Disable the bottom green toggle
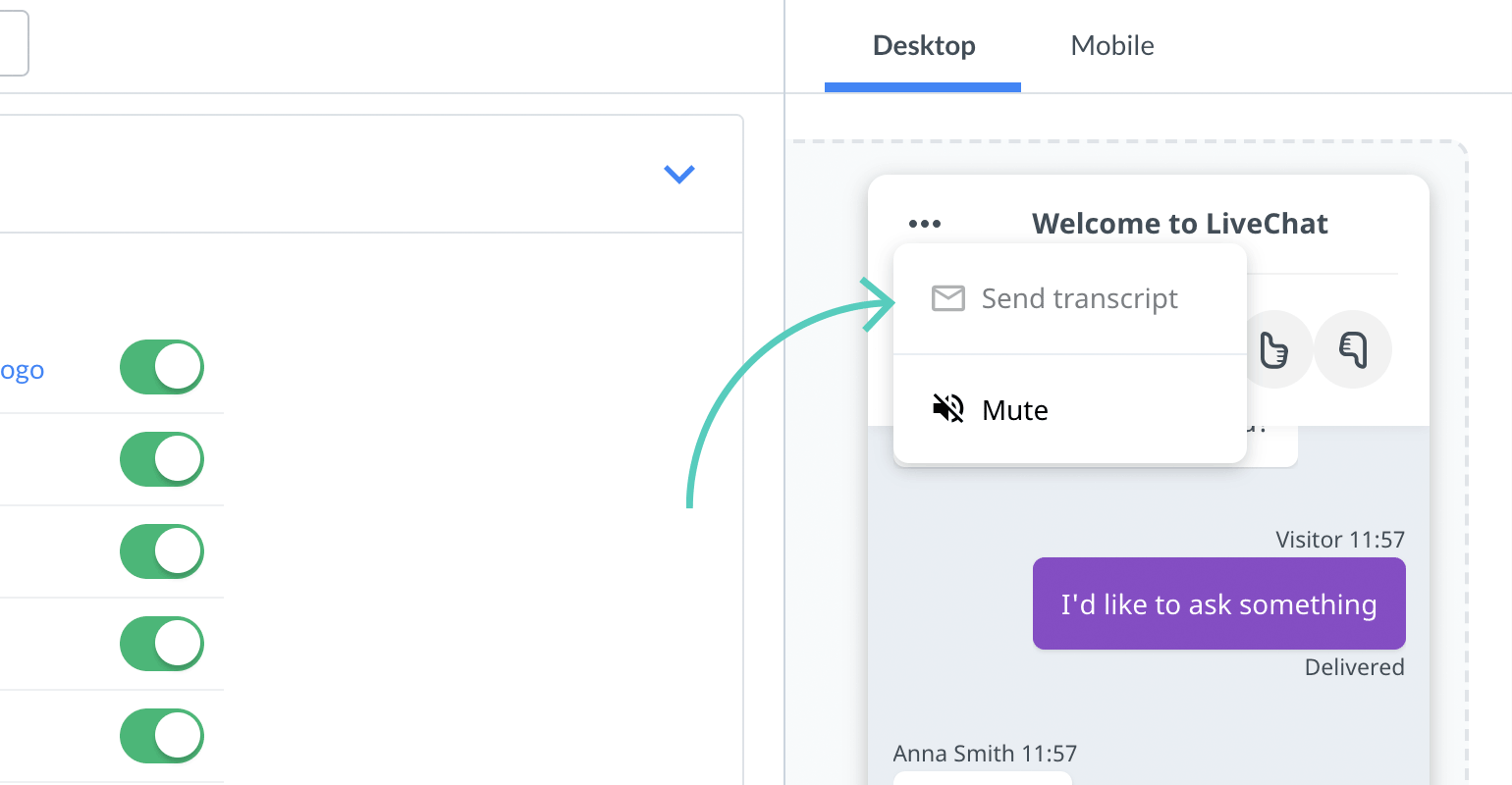 click(x=162, y=736)
